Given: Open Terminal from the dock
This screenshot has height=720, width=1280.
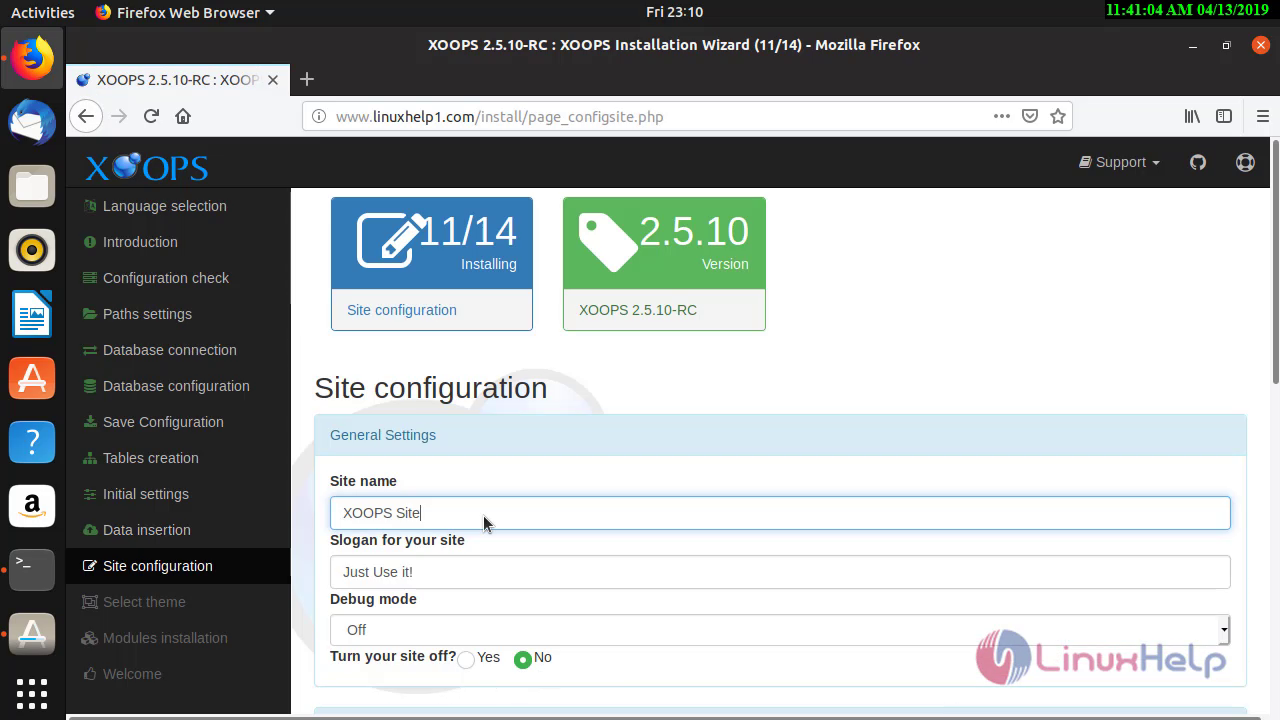Looking at the screenshot, I should pos(32,570).
